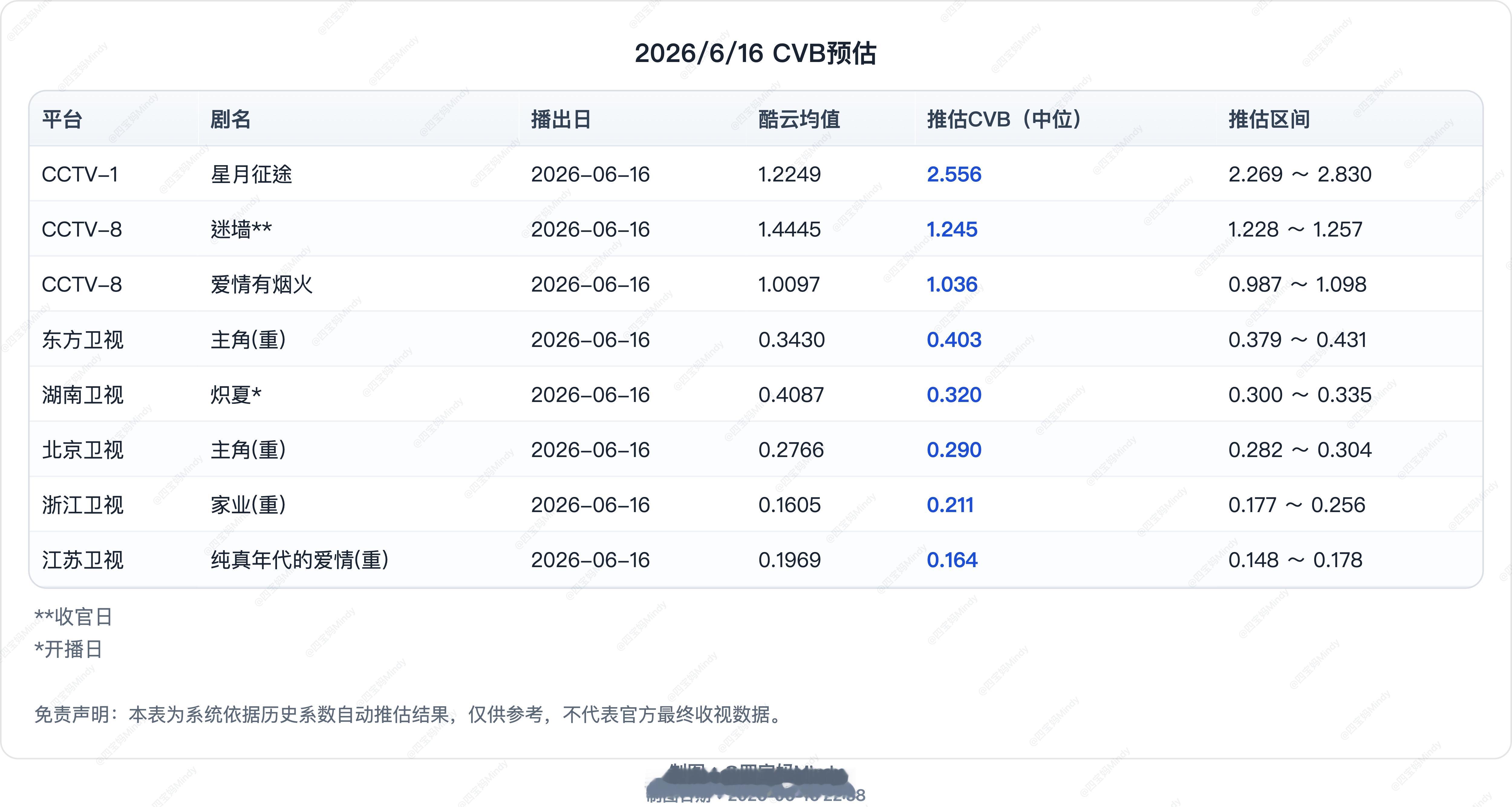Click the 推估区间 column header
The height and width of the screenshot is (807, 1512).
point(1269,119)
